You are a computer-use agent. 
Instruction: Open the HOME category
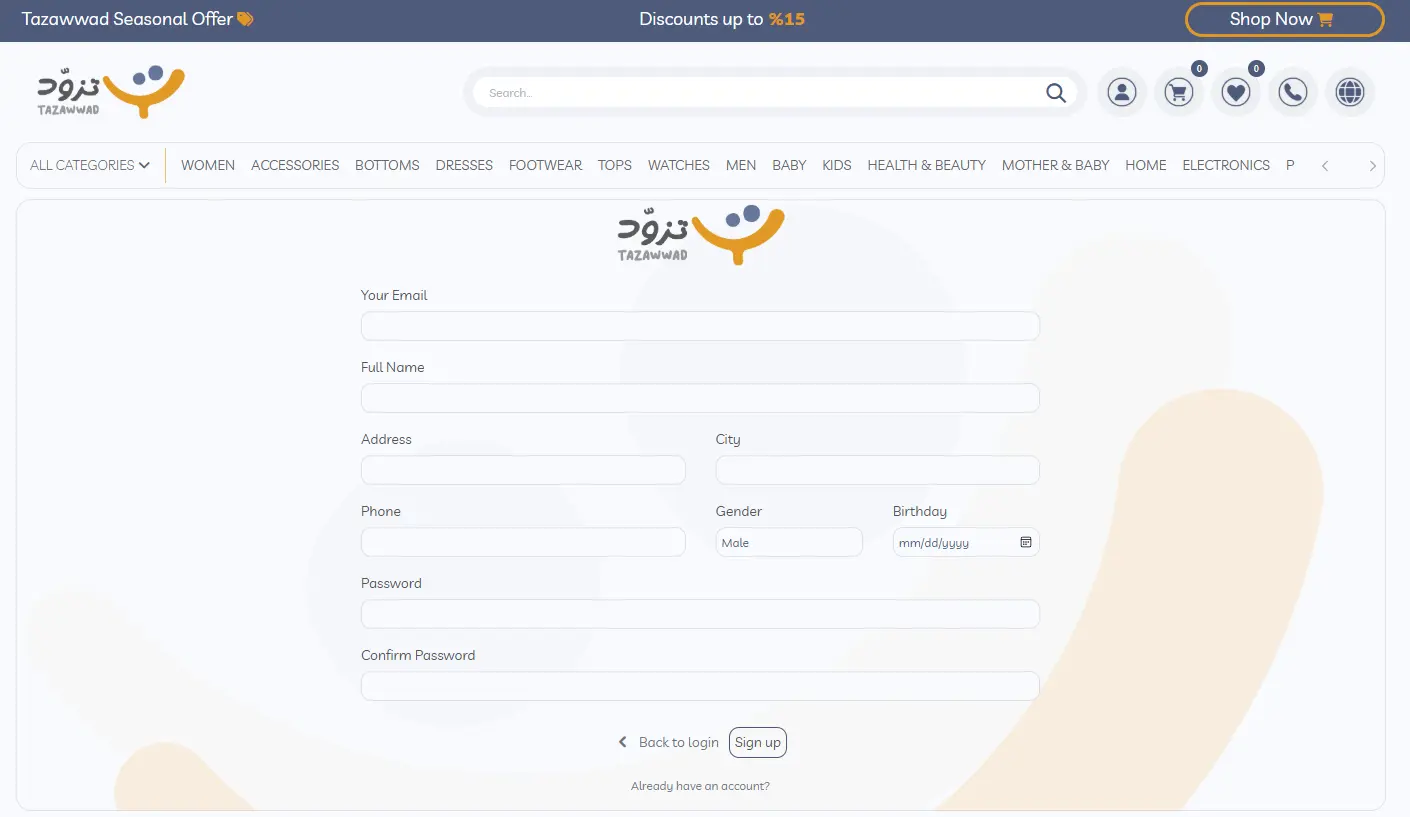click(x=1146, y=165)
